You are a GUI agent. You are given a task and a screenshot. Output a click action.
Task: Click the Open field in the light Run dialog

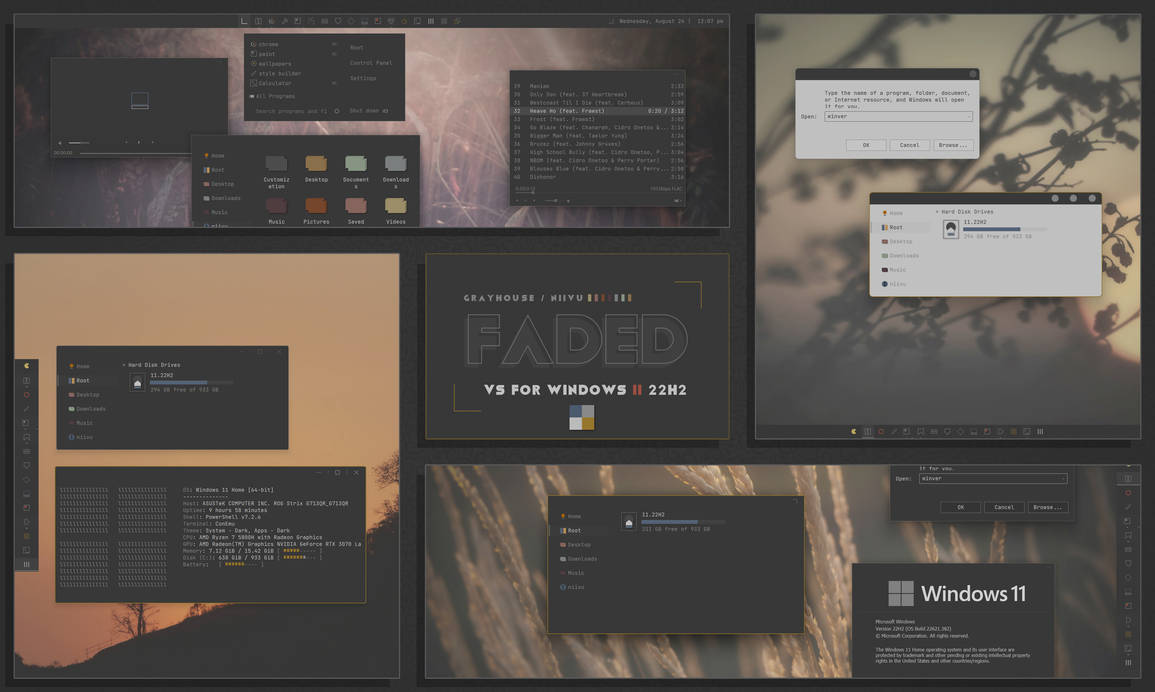point(899,116)
